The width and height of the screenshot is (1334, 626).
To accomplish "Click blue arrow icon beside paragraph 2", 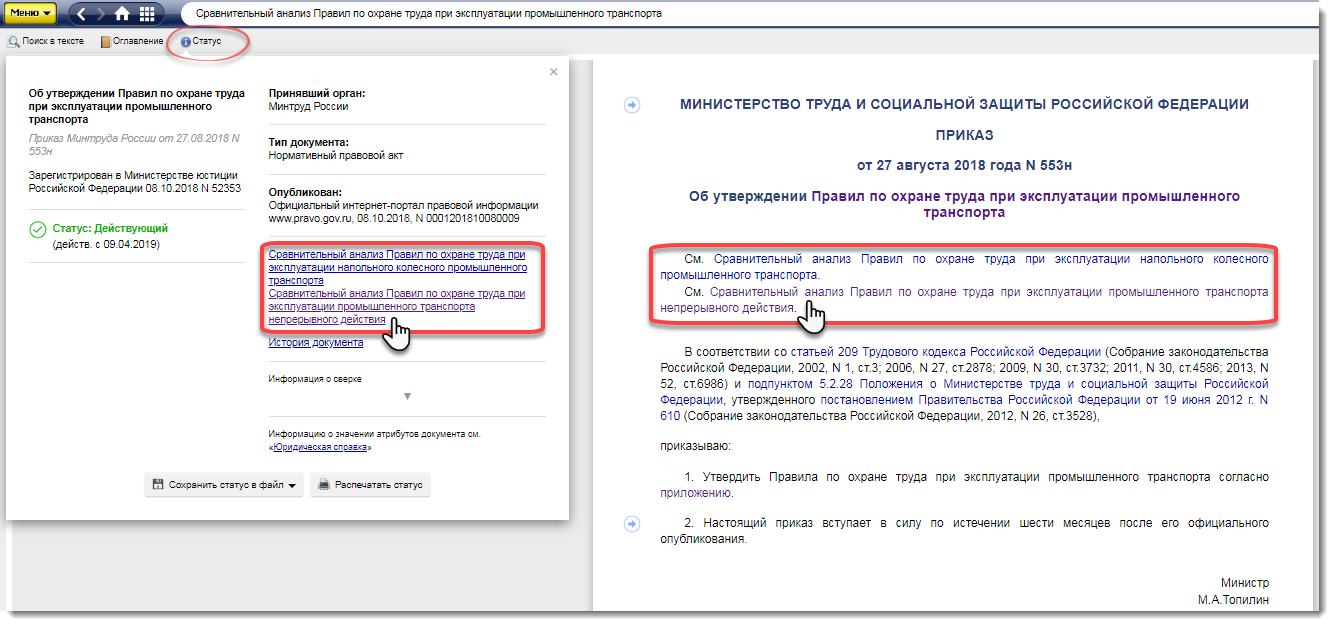I will 632,523.
